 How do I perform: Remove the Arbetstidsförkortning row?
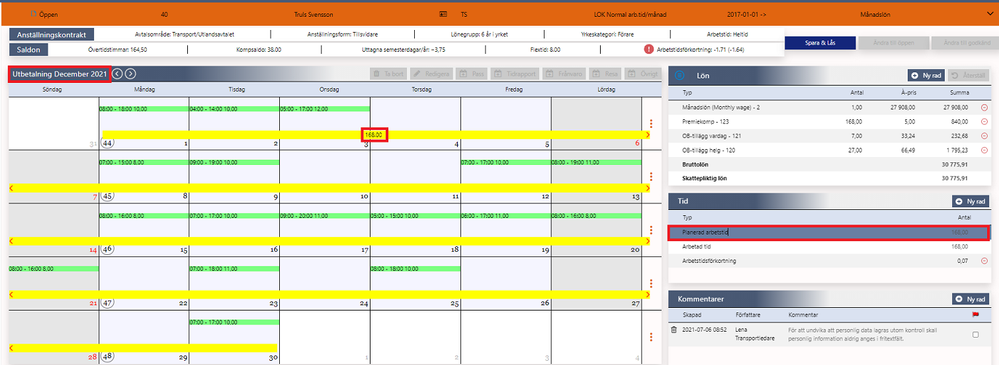[985, 261]
